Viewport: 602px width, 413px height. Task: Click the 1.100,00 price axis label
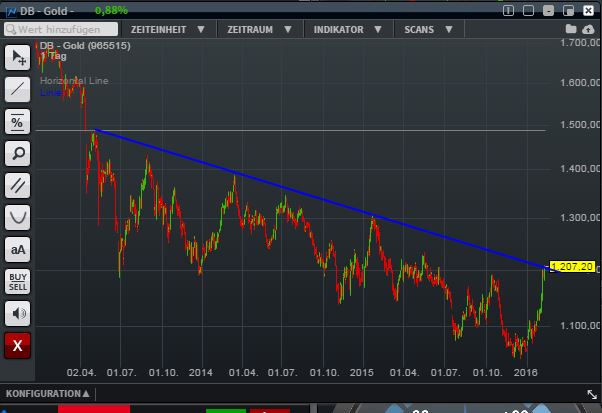580,326
